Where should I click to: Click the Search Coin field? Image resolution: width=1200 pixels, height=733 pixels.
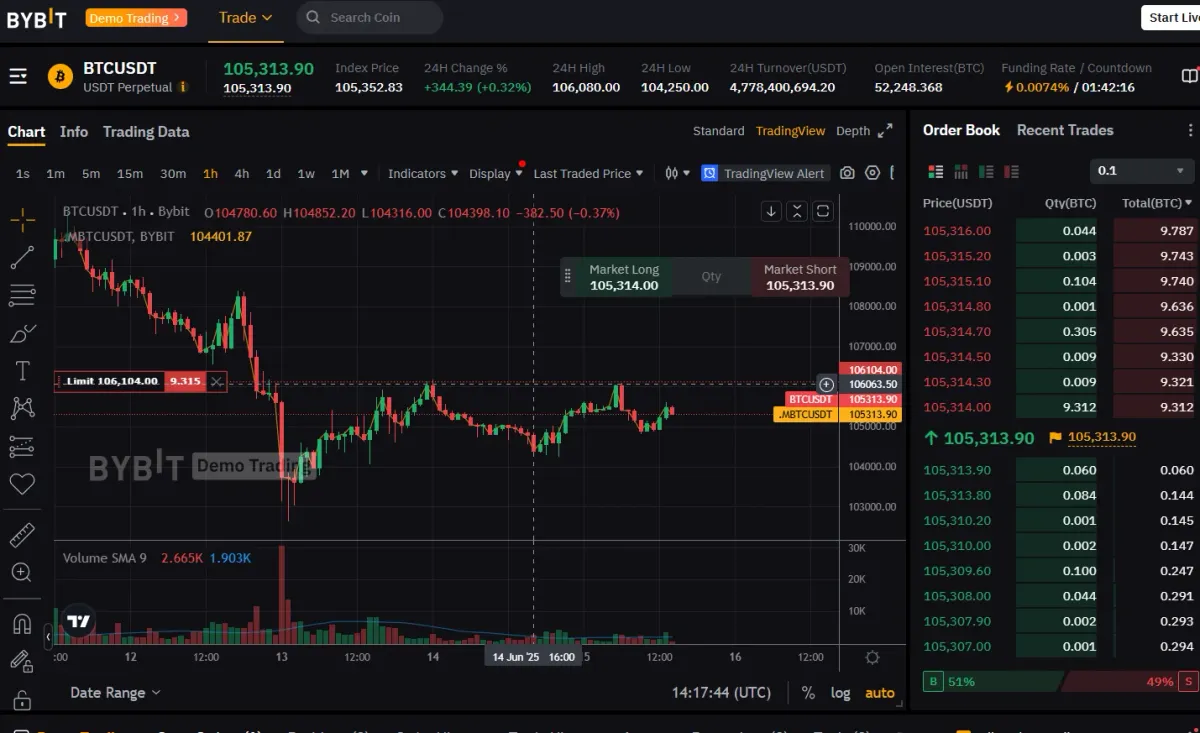[370, 17]
